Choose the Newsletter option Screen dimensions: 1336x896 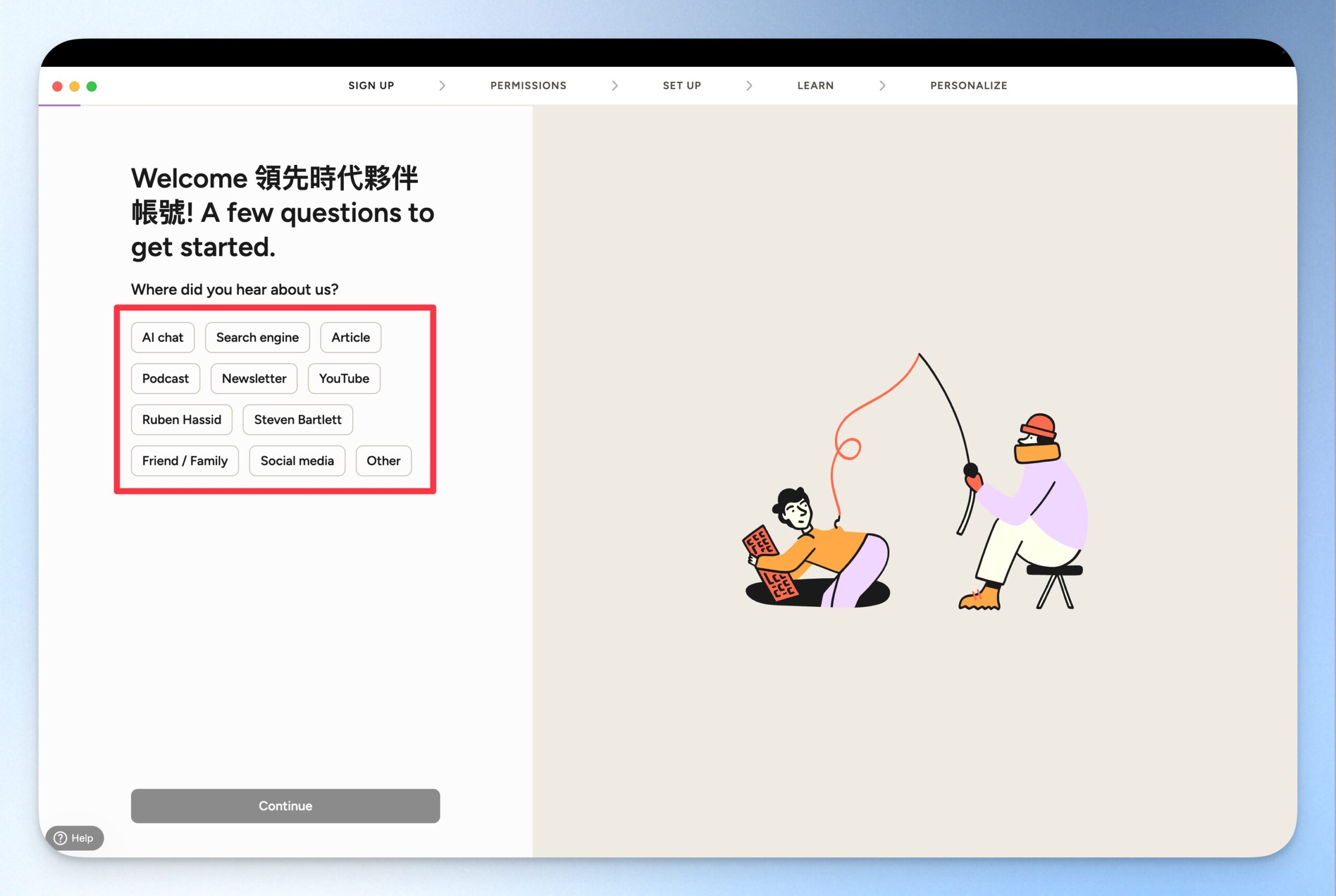pyautogui.click(x=254, y=379)
